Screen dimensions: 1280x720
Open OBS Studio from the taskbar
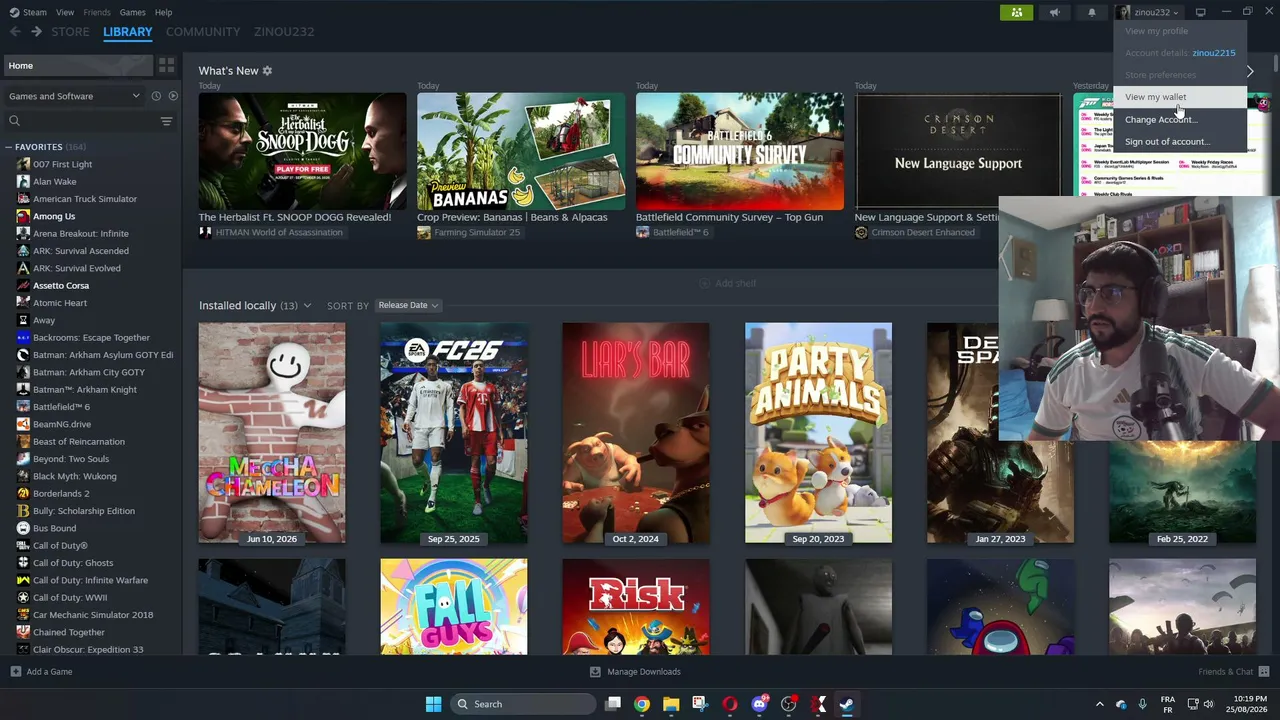(789, 704)
